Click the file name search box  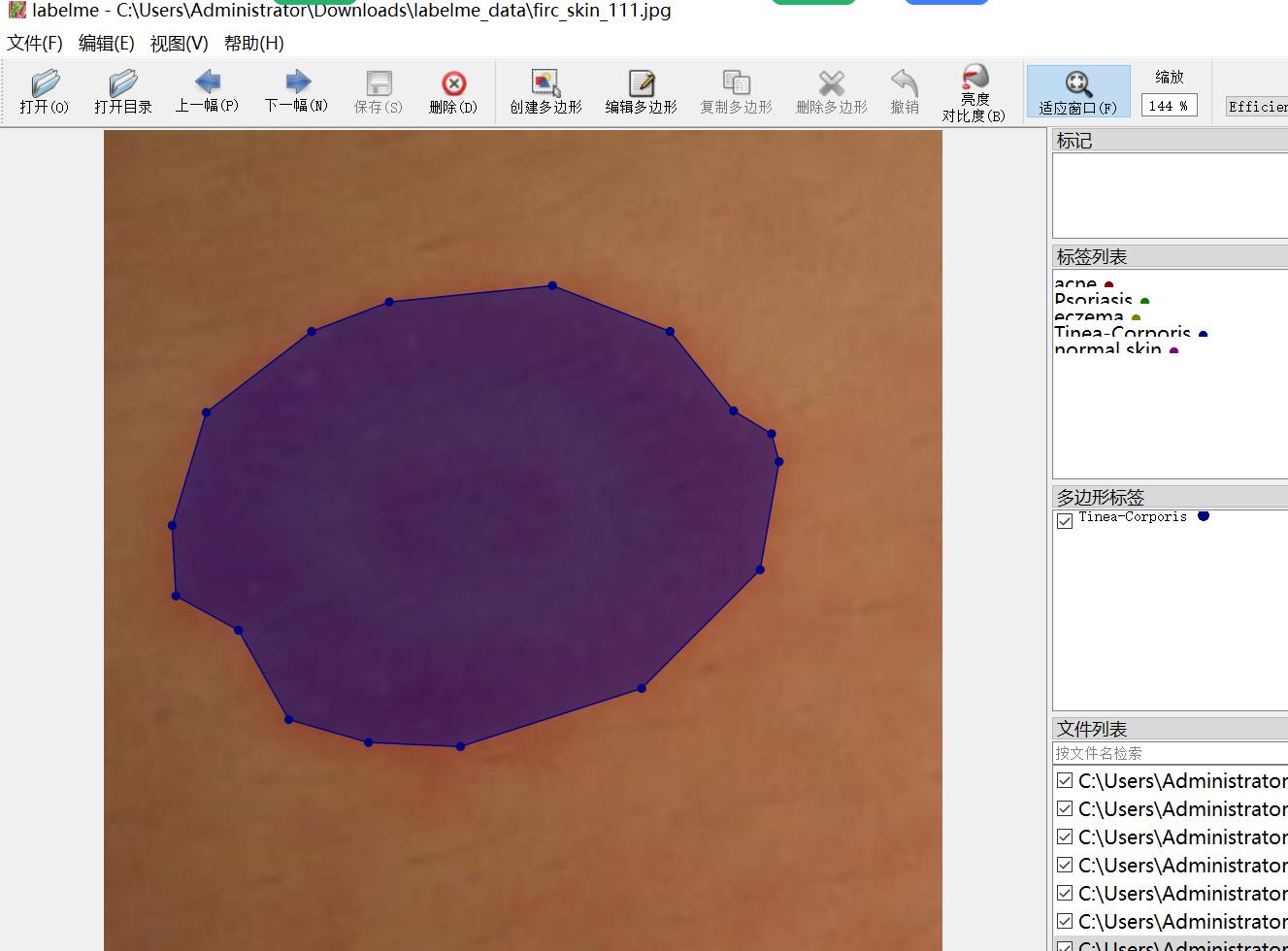point(1169,753)
